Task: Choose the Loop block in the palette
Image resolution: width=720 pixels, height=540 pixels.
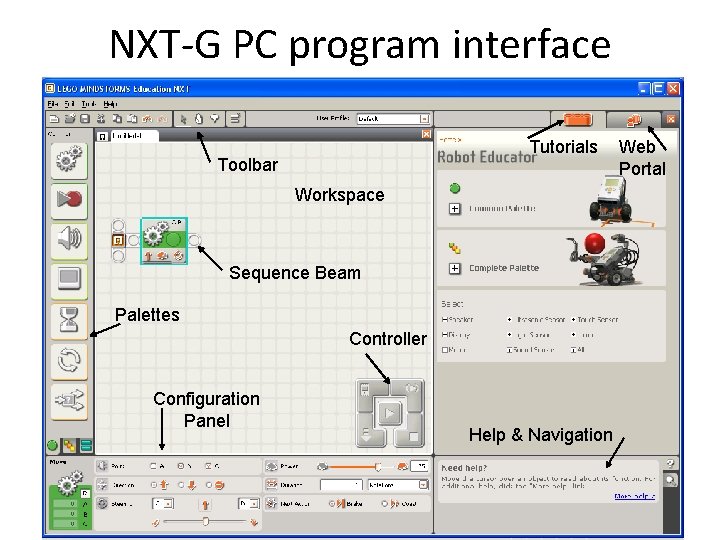Action: pos(69,361)
